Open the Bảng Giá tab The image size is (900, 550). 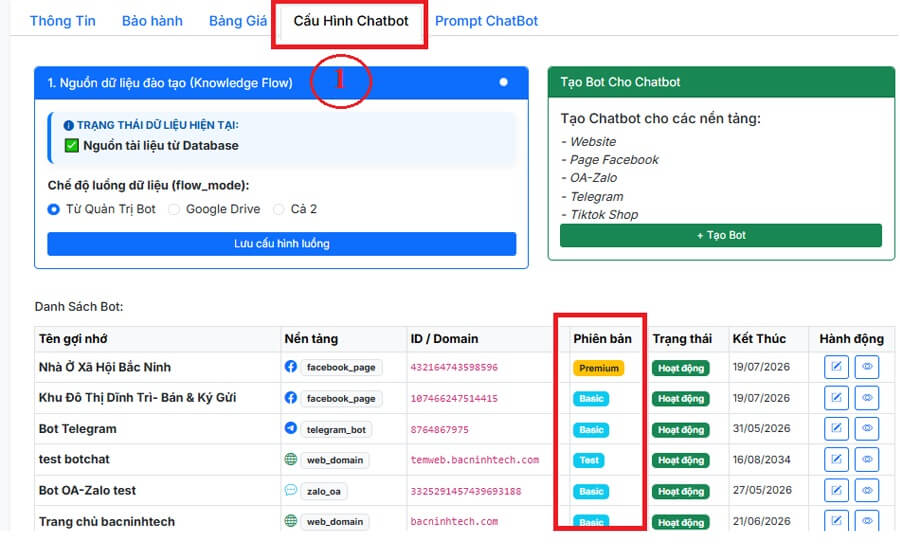238,21
